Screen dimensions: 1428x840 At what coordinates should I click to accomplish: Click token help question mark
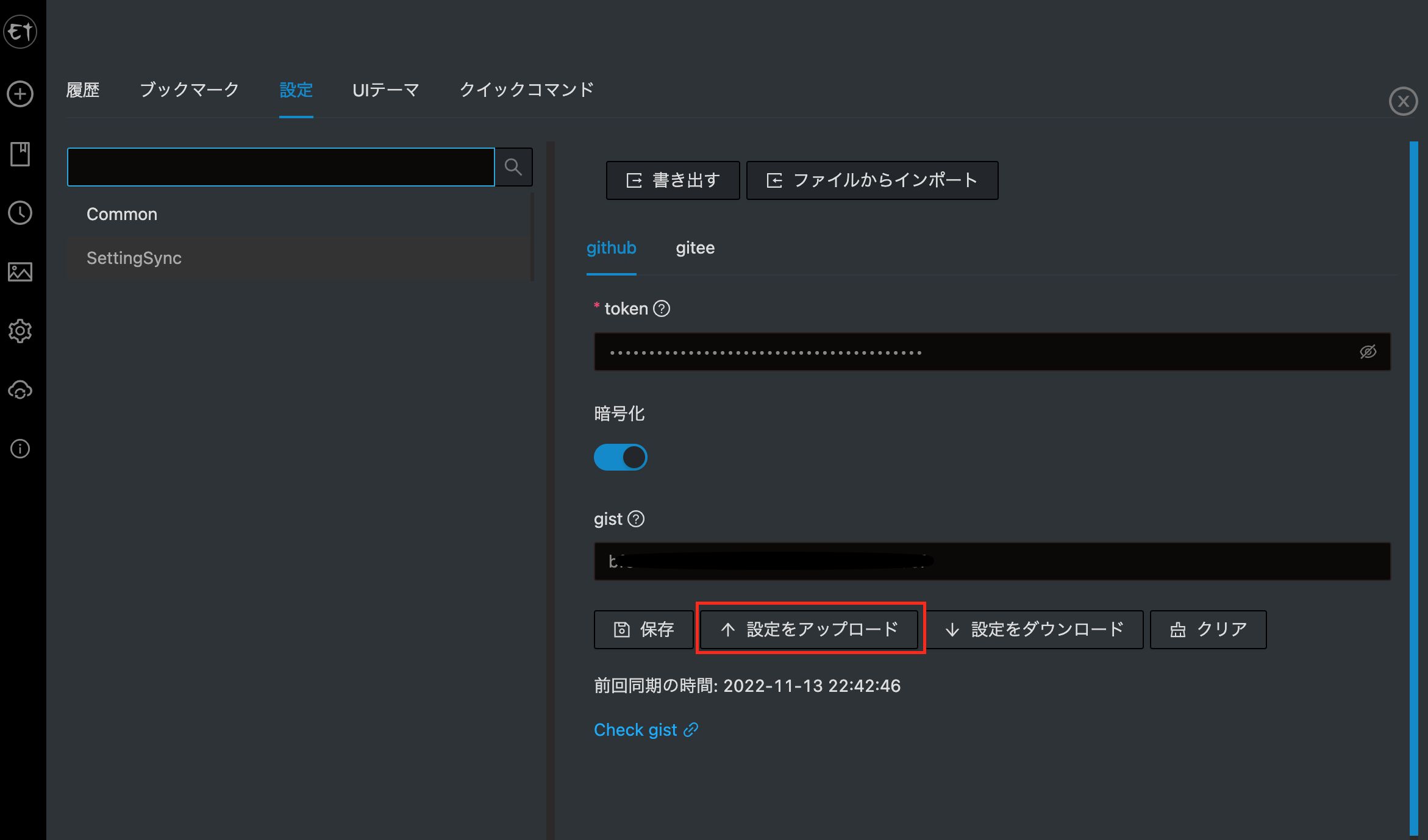662,309
